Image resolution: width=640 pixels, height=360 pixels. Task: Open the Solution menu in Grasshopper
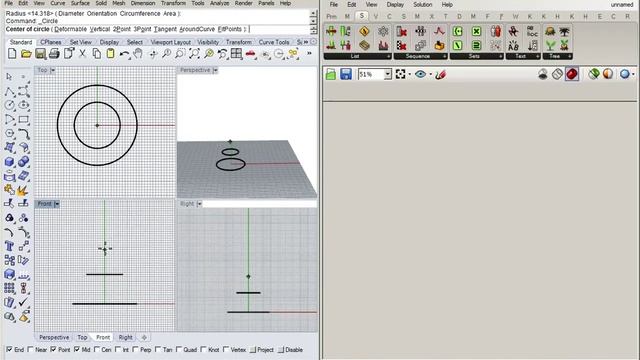tap(422, 4)
